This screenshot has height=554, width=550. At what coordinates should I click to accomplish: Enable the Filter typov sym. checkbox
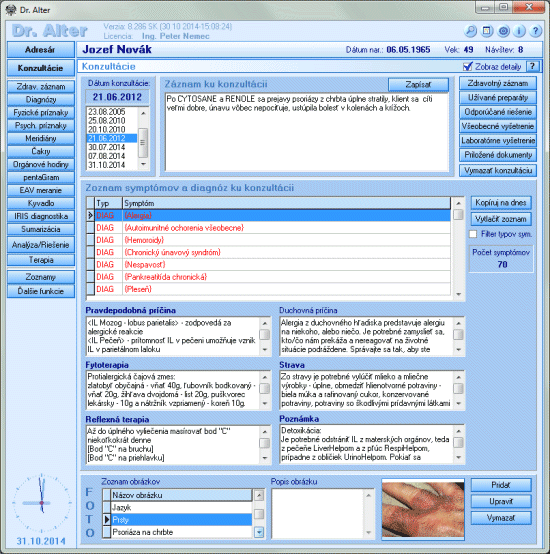click(x=473, y=234)
